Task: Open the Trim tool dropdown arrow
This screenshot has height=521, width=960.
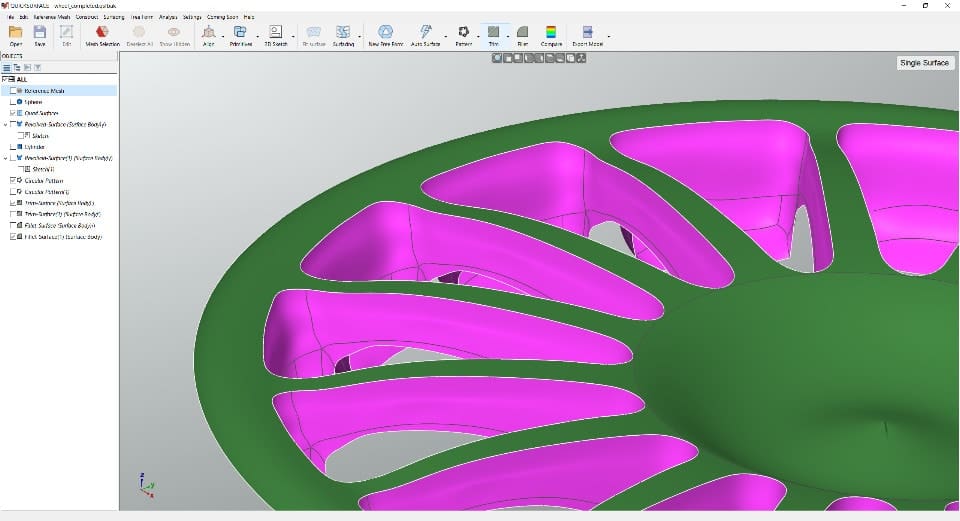Action: (x=508, y=38)
